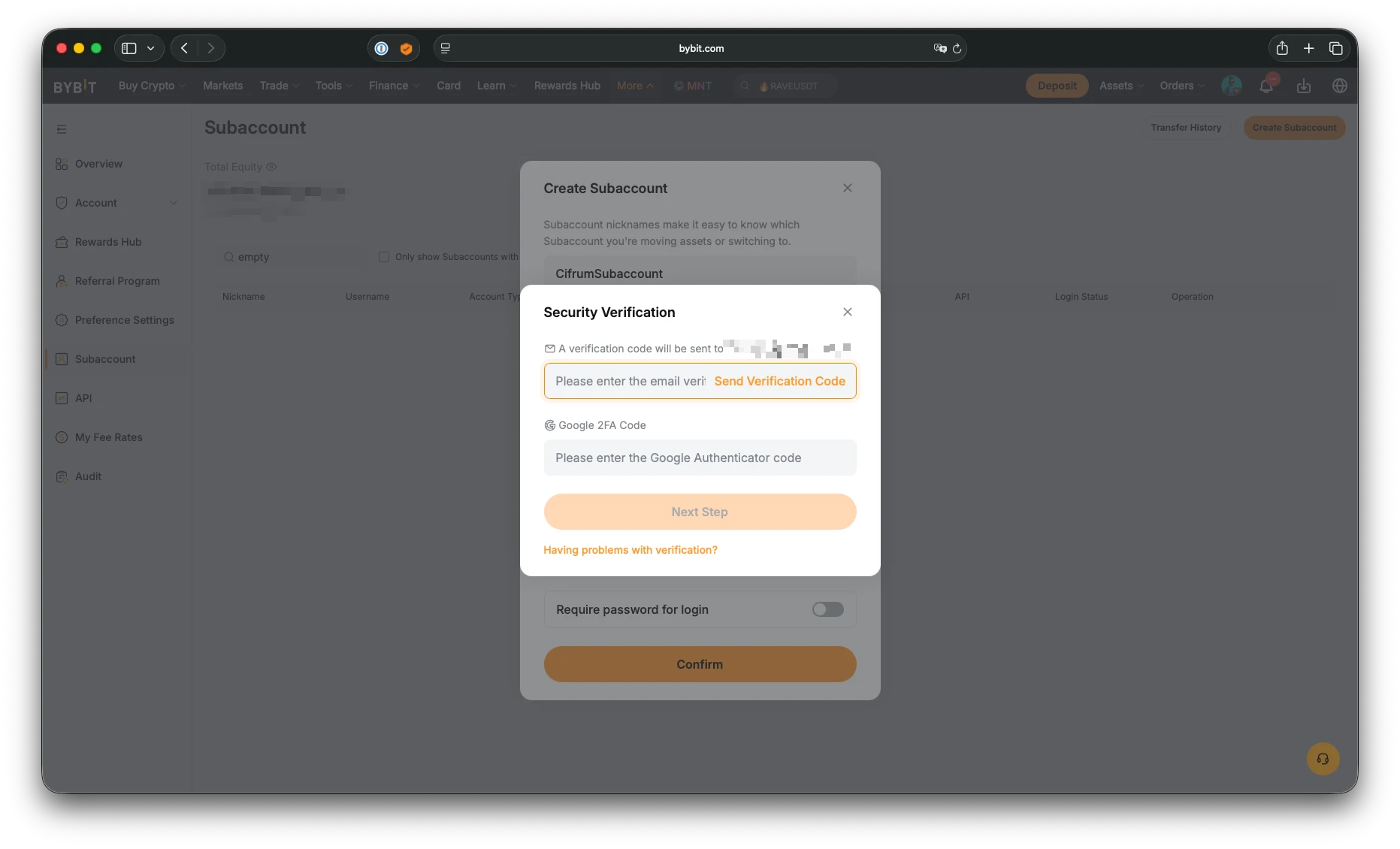The height and width of the screenshot is (849, 1400).
Task: Show the tab overview icon
Action: 1335,48
